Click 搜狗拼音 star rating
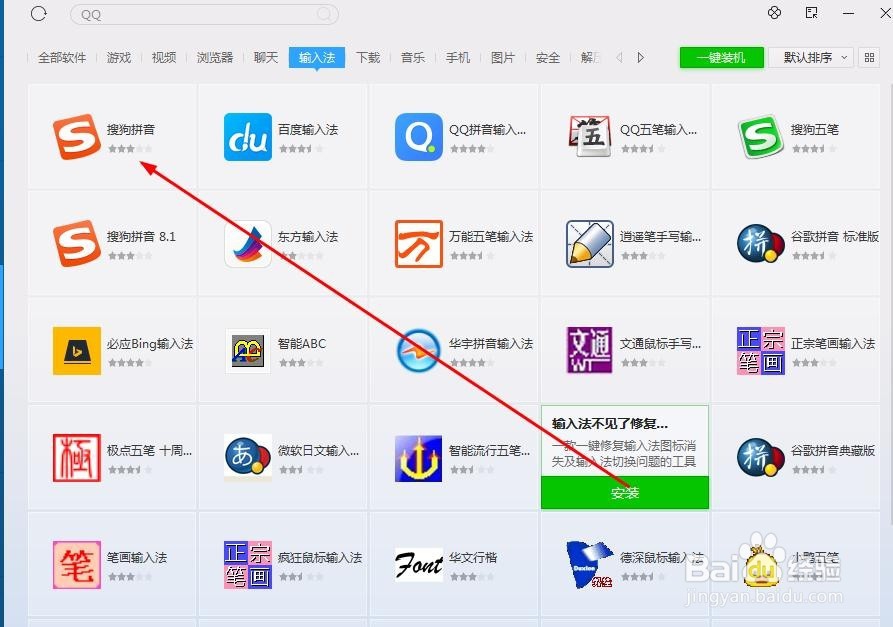Viewport: 893px width, 627px height. click(130, 149)
